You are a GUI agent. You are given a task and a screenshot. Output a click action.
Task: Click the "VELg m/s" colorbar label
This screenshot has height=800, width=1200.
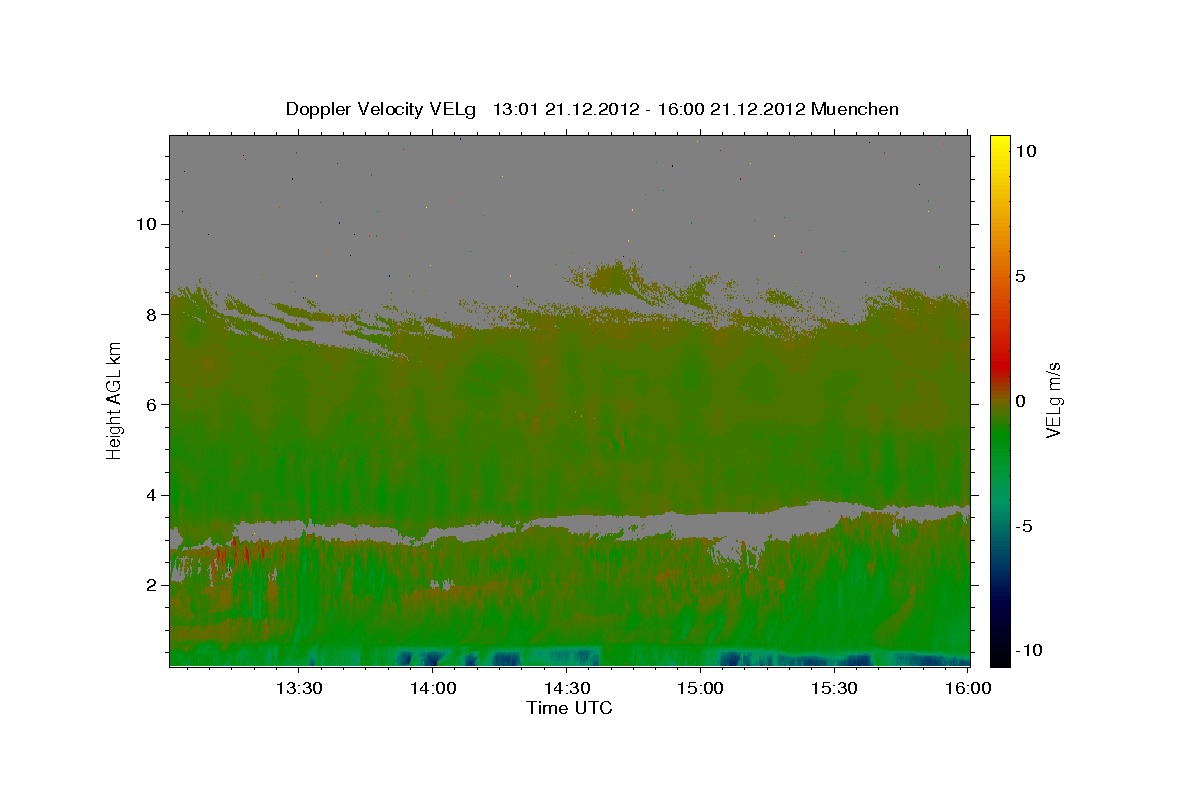click(x=1053, y=400)
